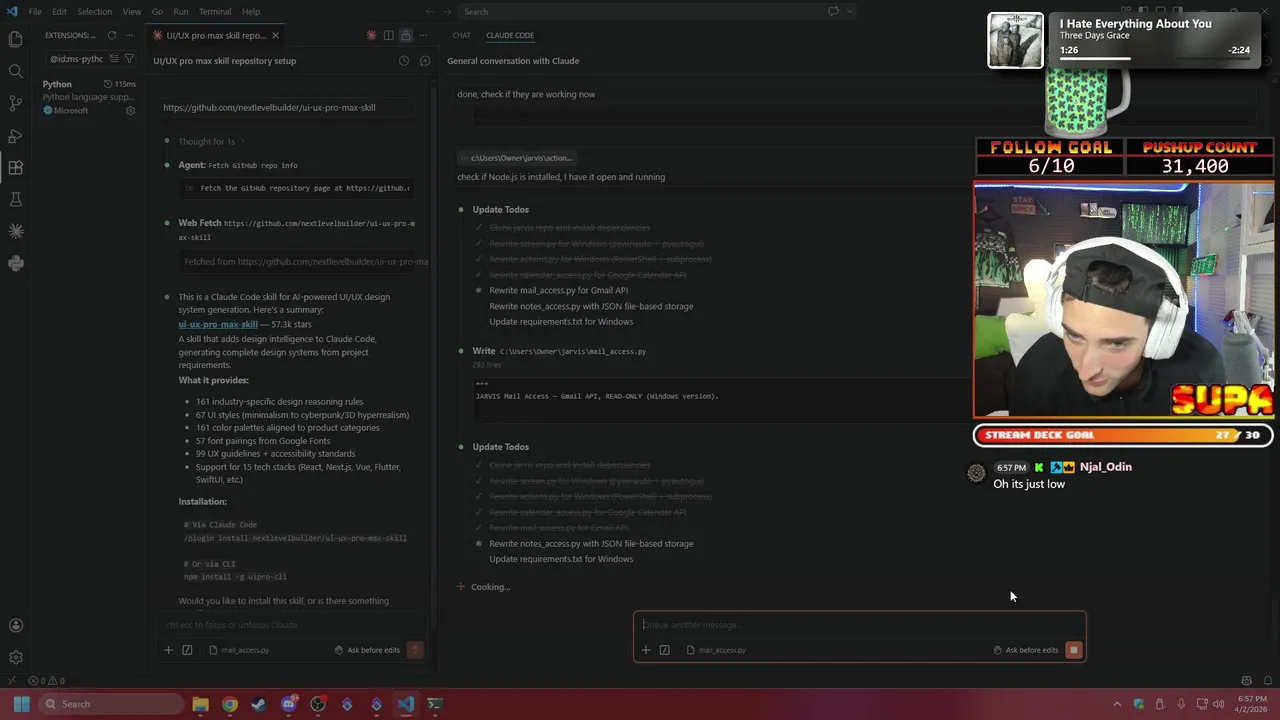
Task: Open slash commands in the left Claude input
Action: click(x=187, y=650)
